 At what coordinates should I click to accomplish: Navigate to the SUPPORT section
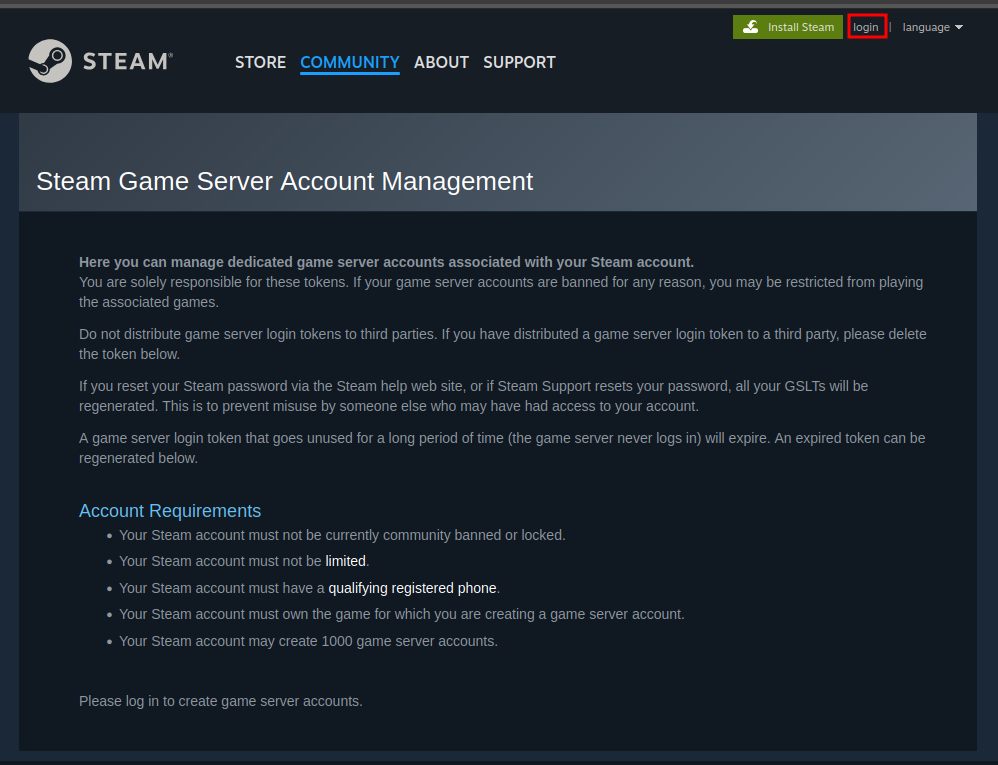click(x=519, y=62)
